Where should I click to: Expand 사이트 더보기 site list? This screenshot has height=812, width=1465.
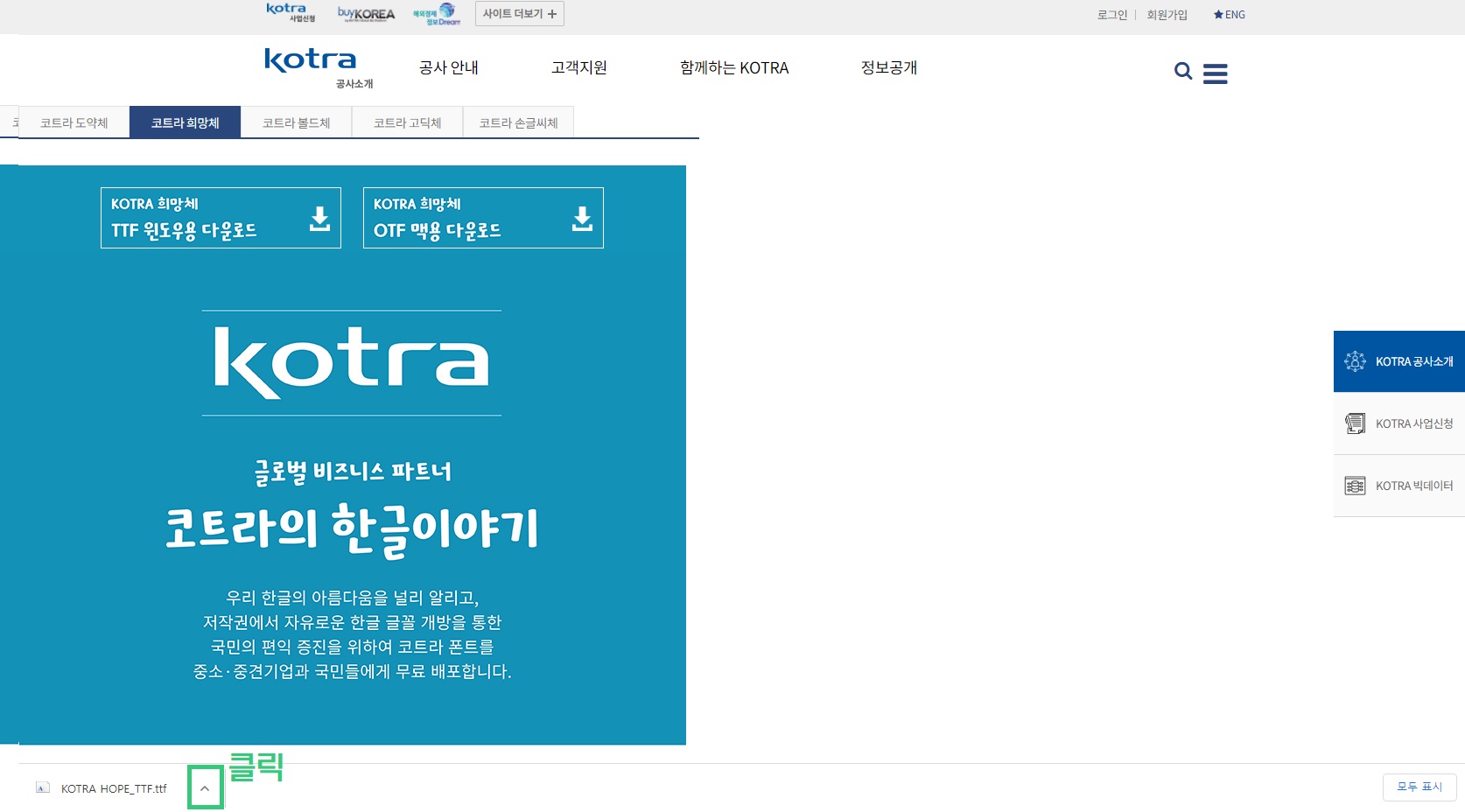tap(520, 14)
